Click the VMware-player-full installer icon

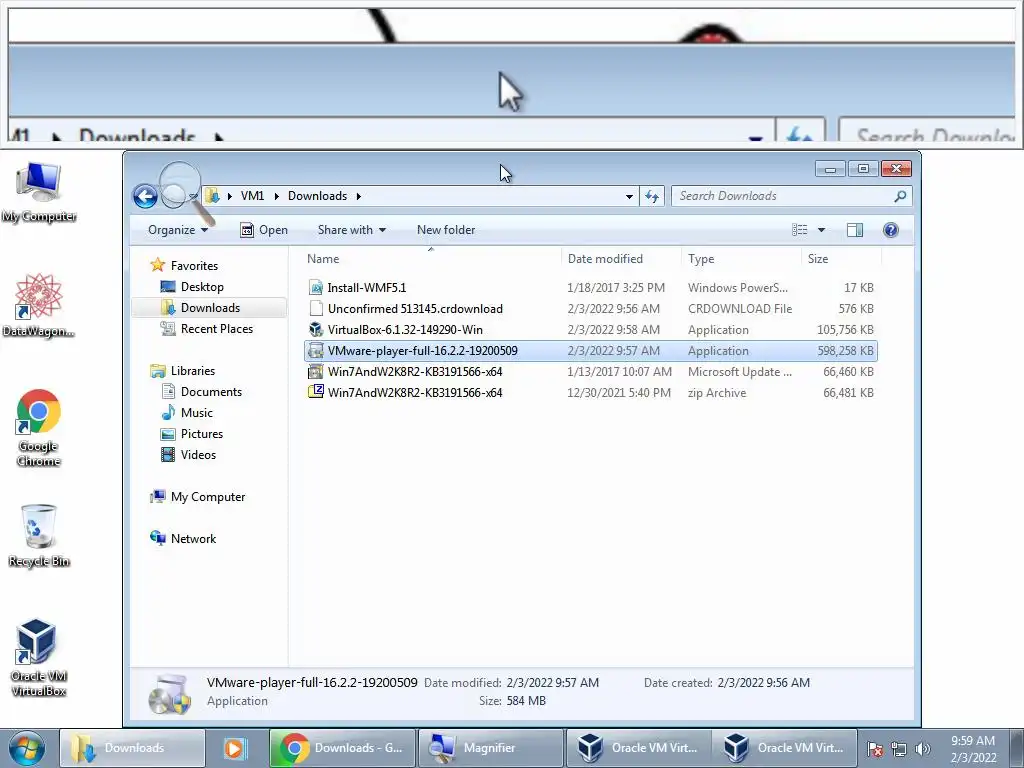click(x=316, y=351)
